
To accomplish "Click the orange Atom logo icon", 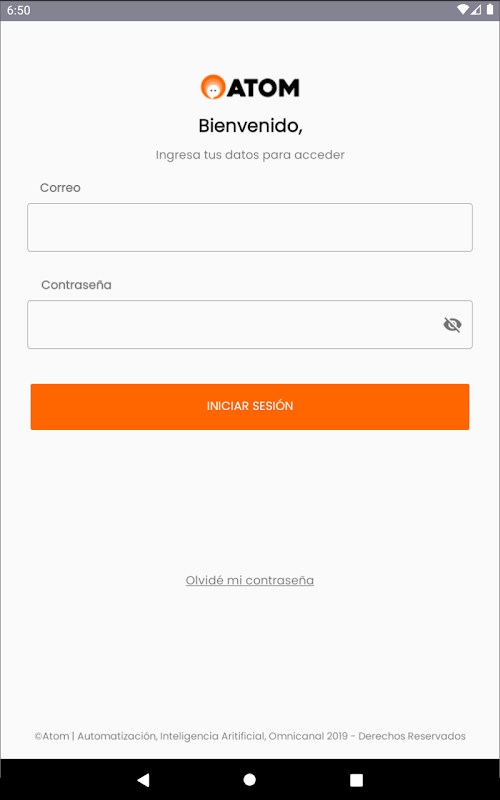I will coord(213,87).
